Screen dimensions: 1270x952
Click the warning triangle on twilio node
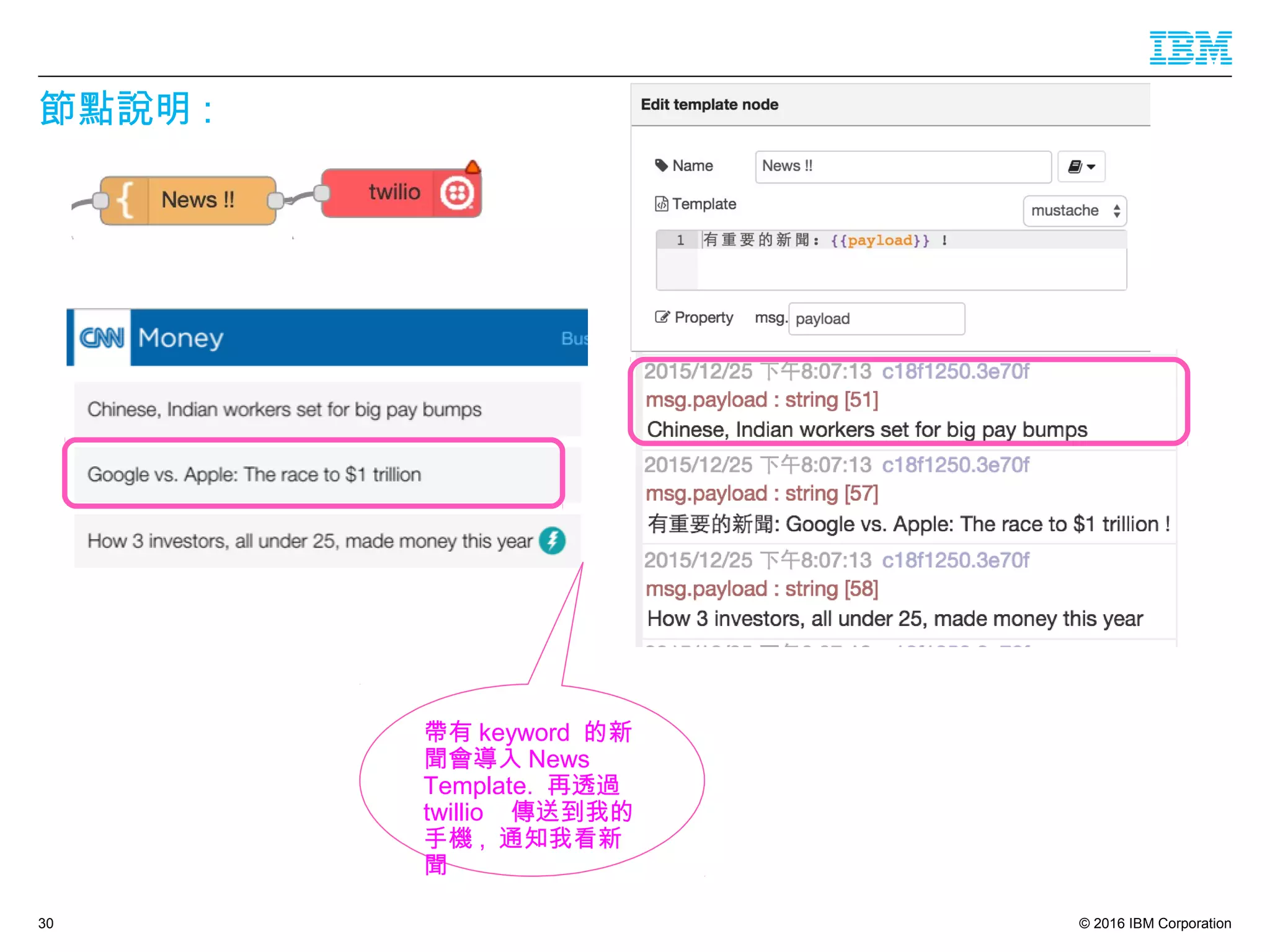[473, 167]
